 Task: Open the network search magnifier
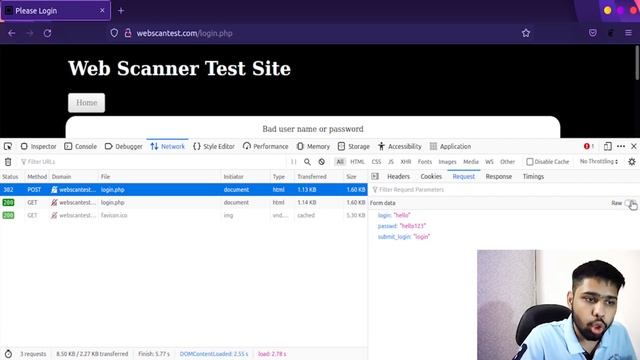(x=307, y=162)
